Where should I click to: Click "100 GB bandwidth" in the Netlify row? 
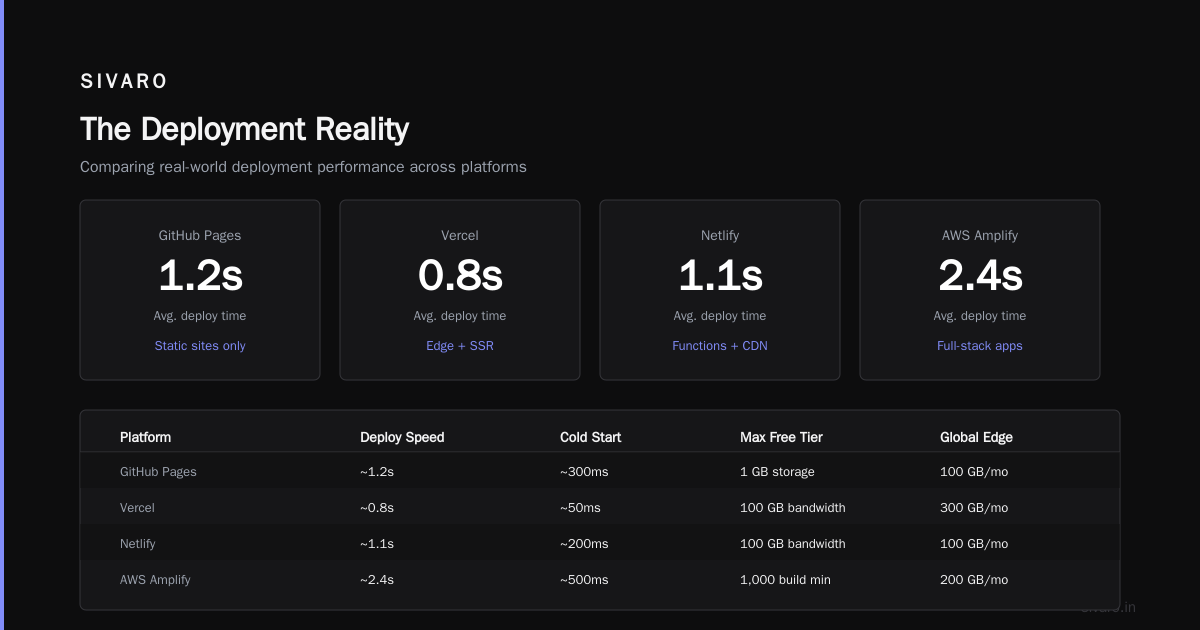pyautogui.click(x=793, y=544)
